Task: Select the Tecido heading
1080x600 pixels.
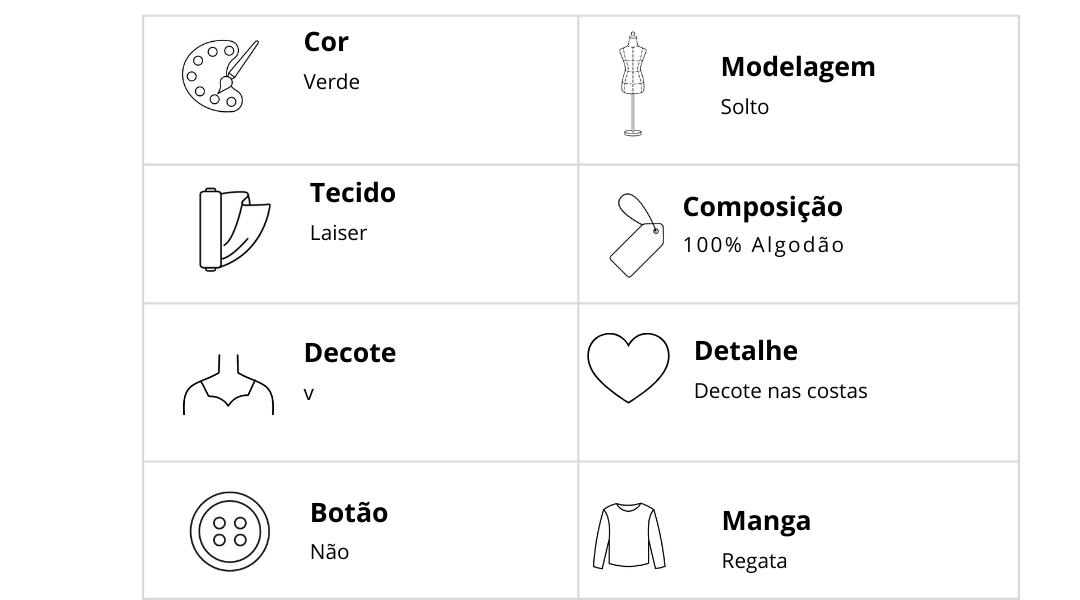Action: tap(353, 193)
